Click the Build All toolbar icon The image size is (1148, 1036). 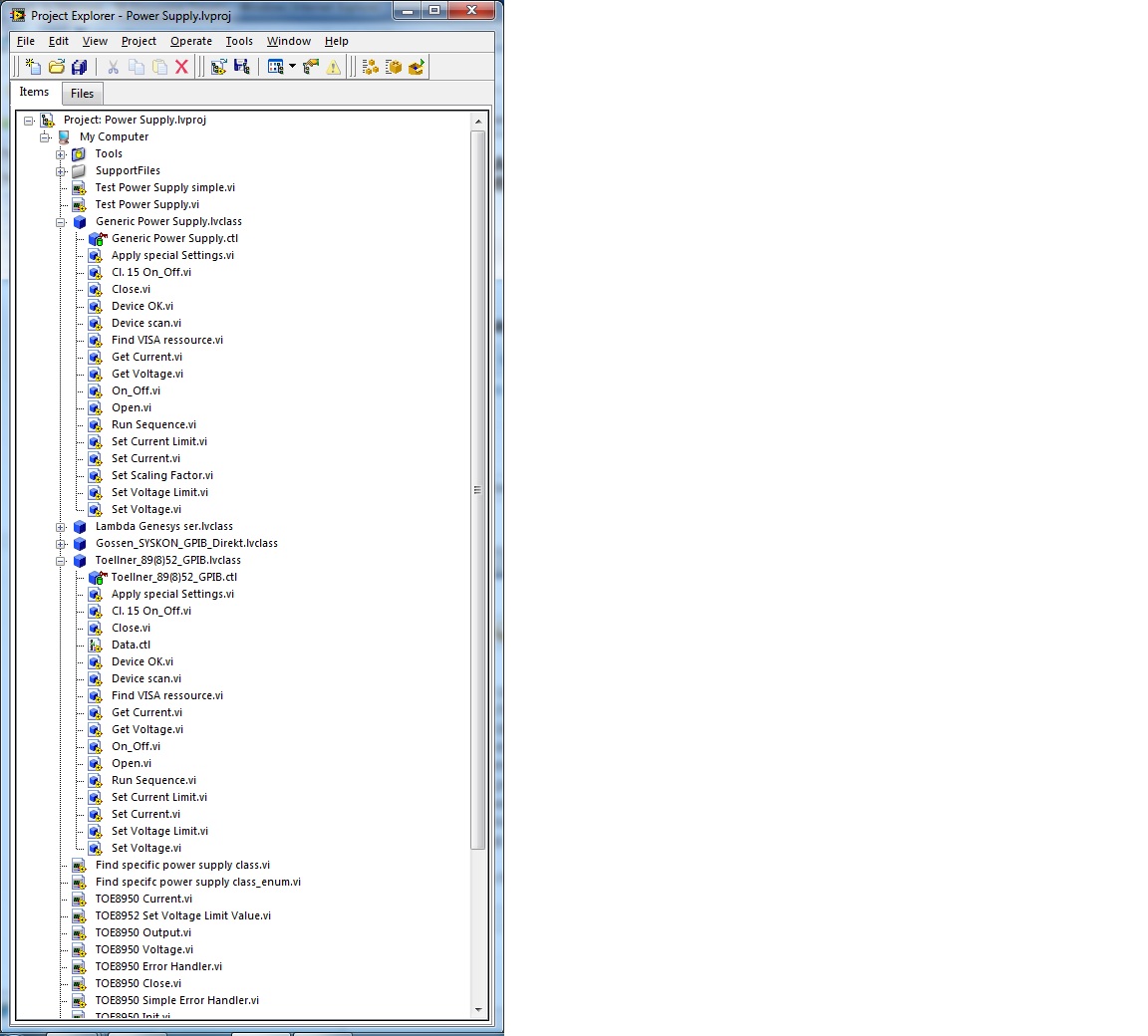(371, 68)
